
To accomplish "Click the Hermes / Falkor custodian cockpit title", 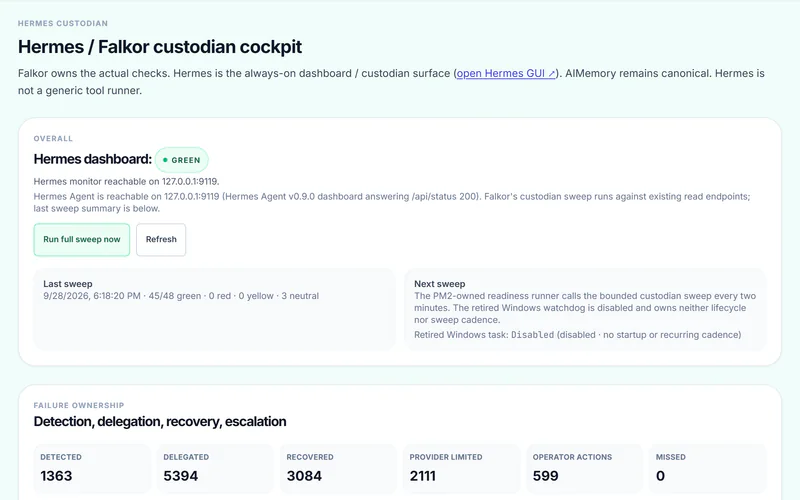I will coord(160,47).
